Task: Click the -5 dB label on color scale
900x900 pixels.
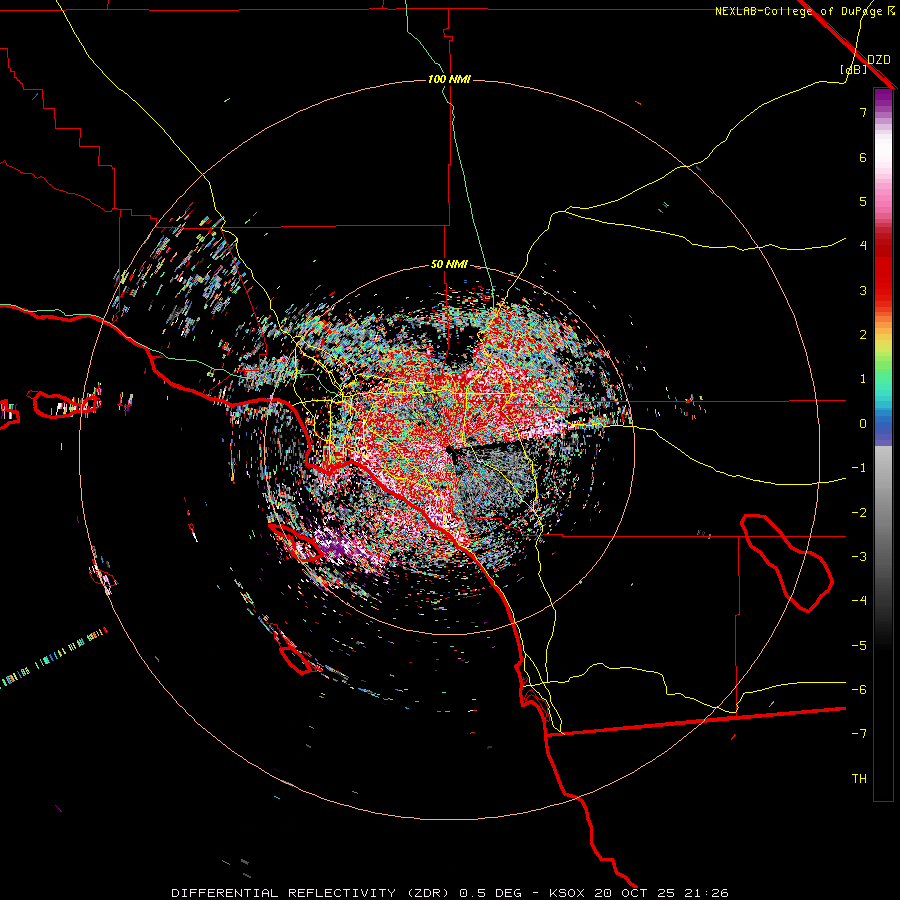Action: pos(859,646)
